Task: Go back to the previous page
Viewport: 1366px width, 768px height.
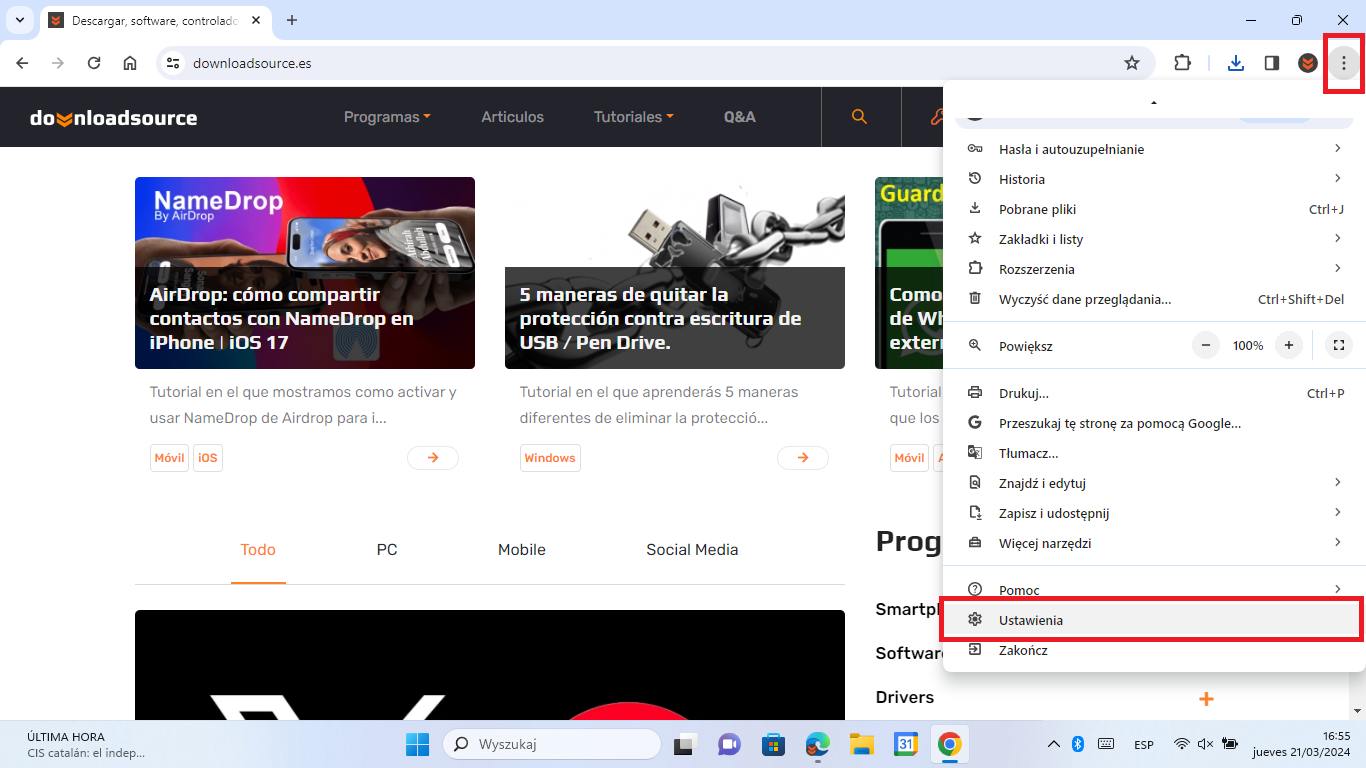Action: coord(22,63)
